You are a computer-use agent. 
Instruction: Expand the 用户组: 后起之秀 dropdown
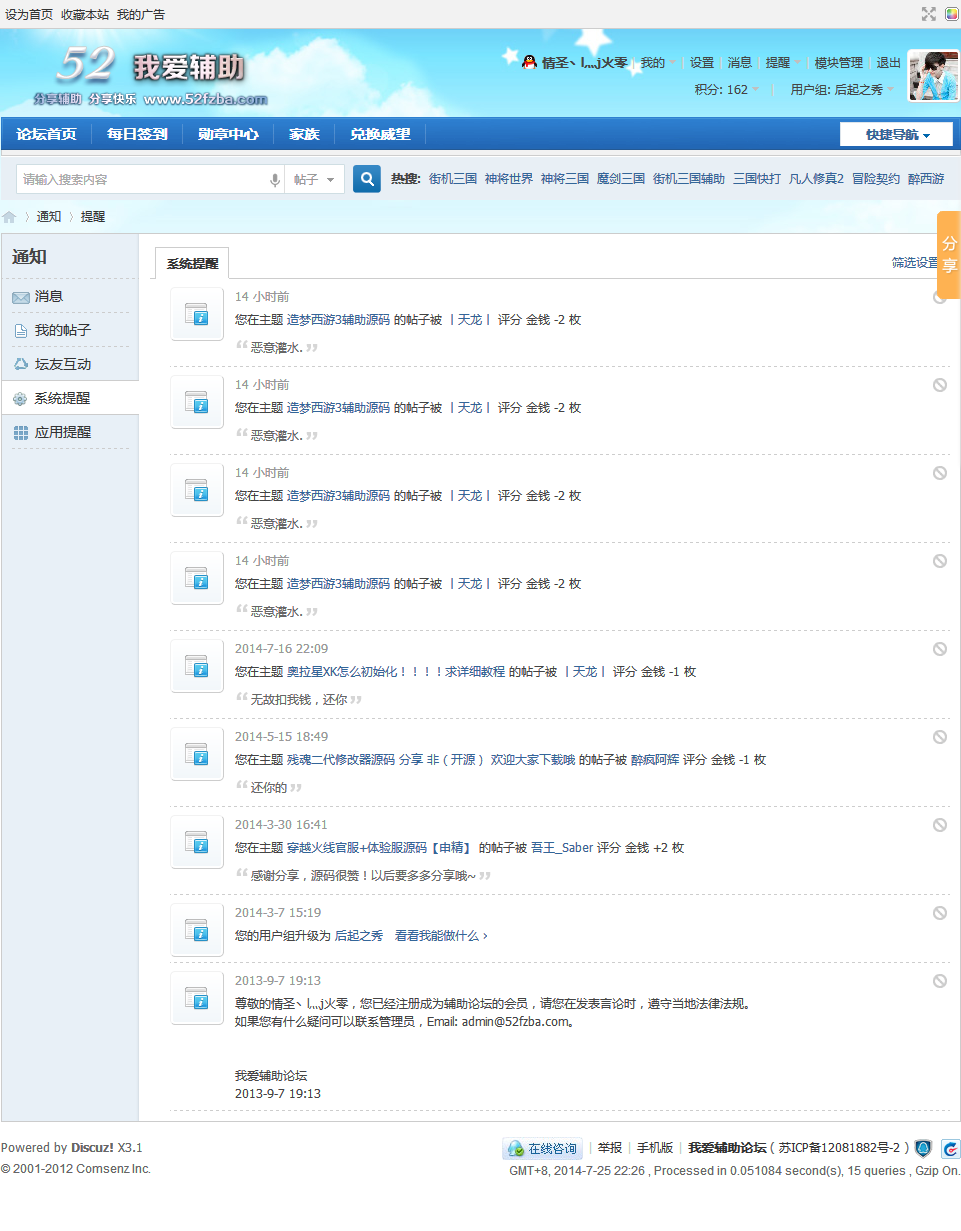point(842,89)
